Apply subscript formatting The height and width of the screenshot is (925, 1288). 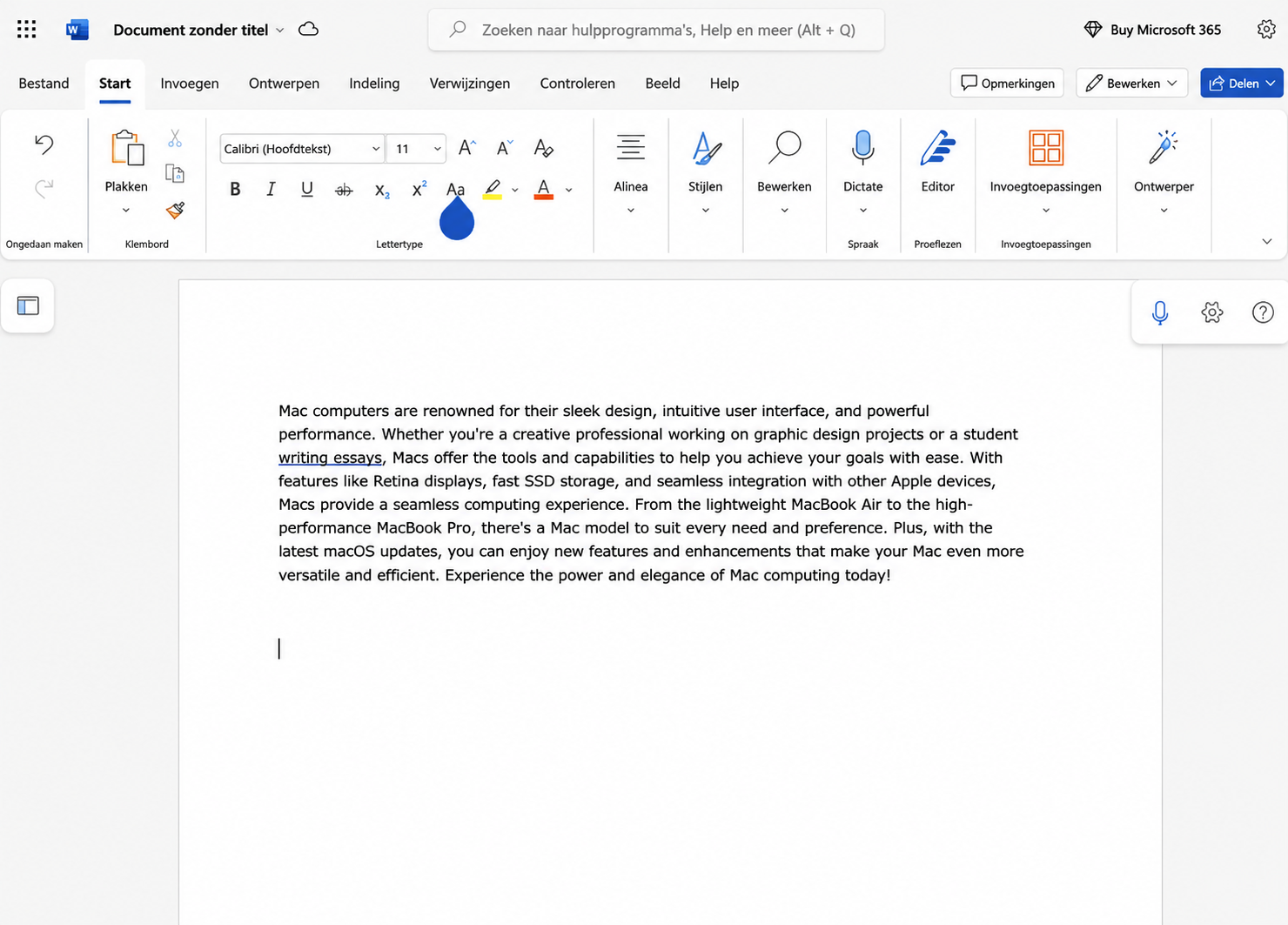tap(382, 190)
